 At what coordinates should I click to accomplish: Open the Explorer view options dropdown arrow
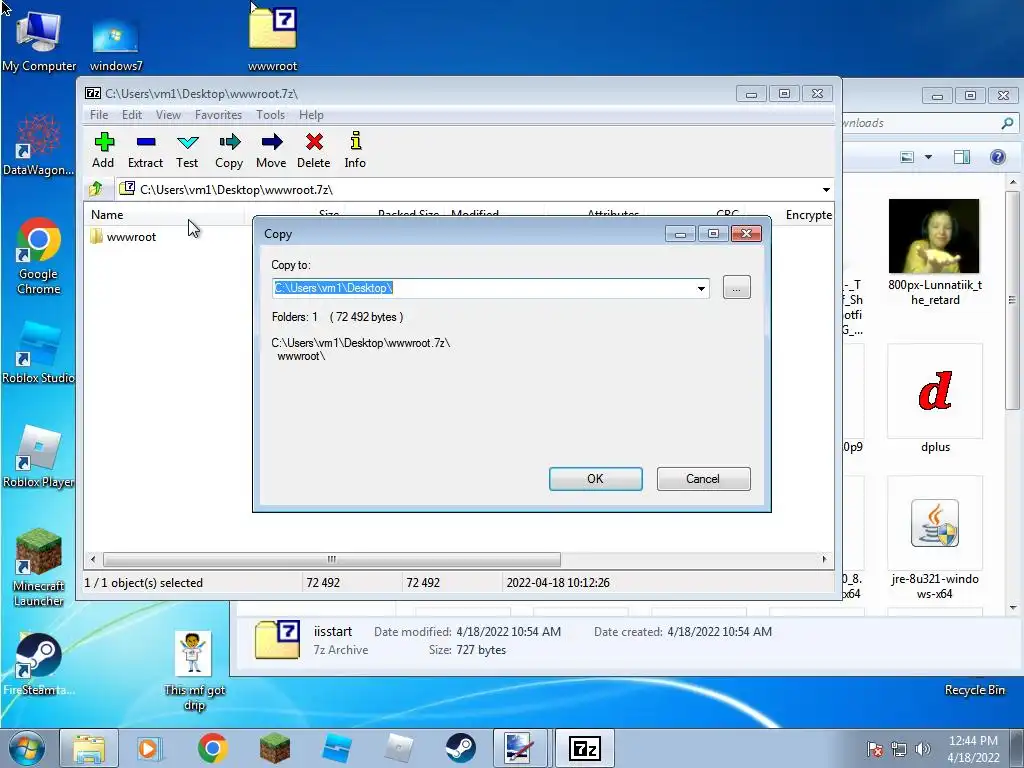(928, 157)
